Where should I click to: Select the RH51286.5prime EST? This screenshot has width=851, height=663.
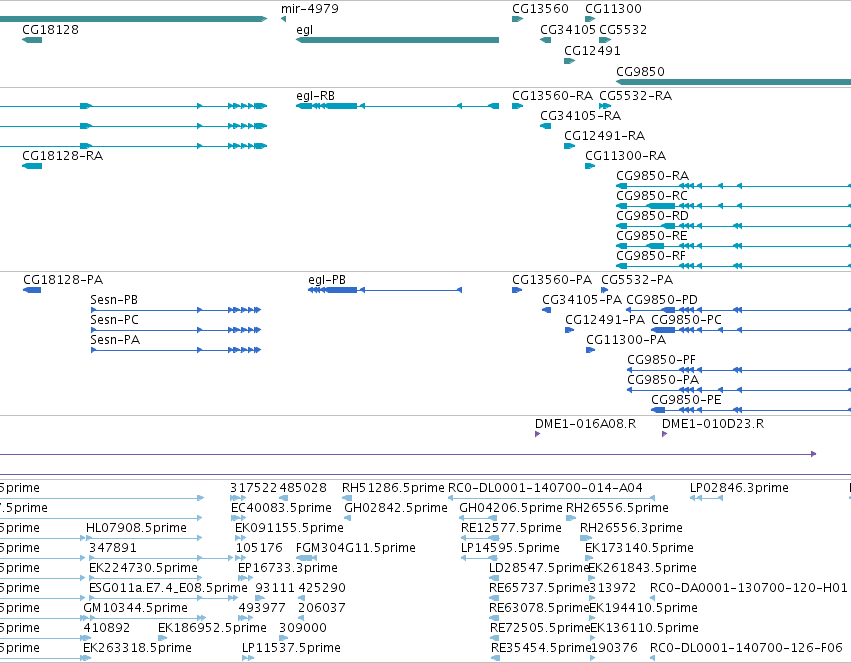coord(347,498)
